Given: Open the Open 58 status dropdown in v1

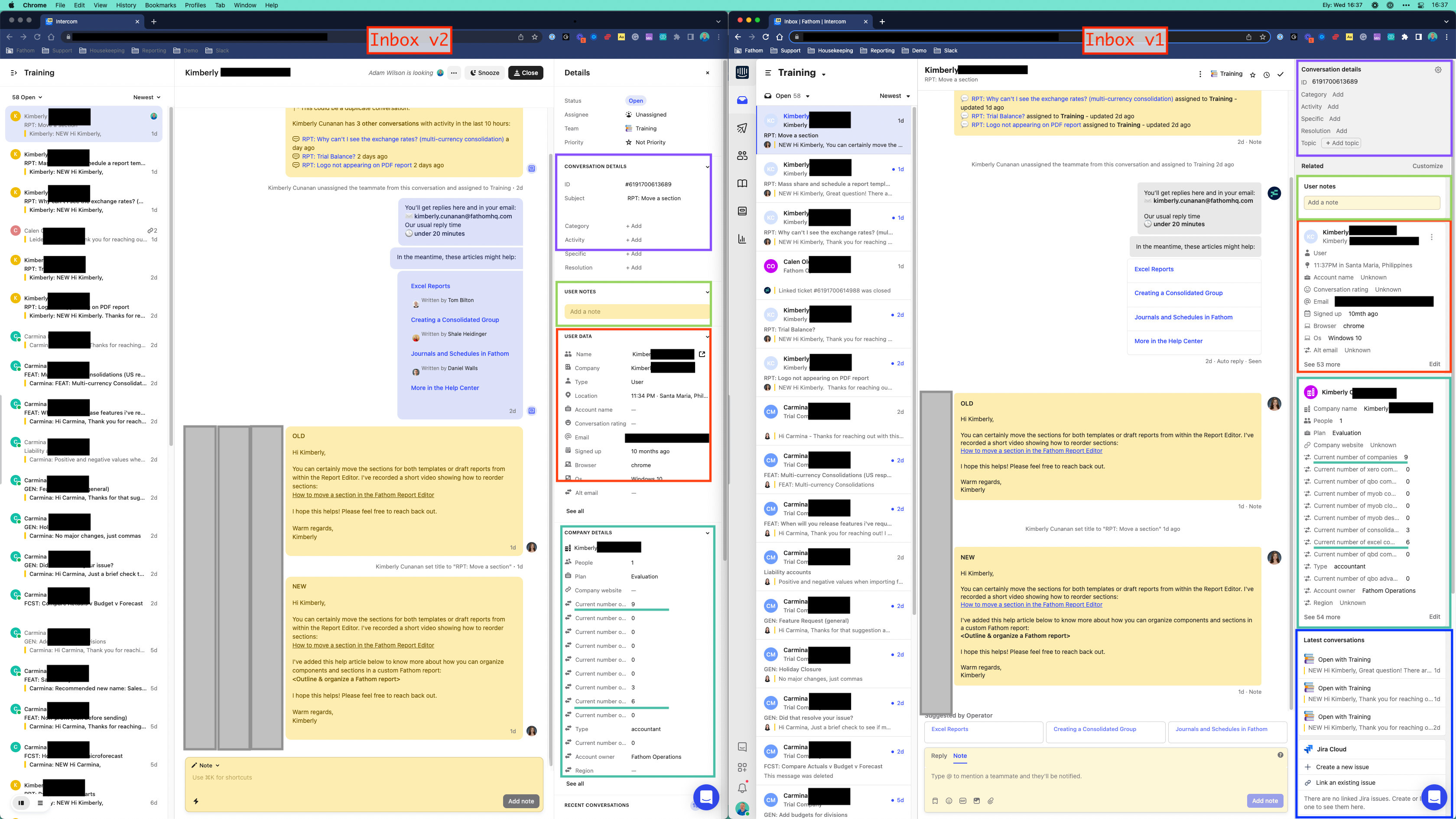Looking at the screenshot, I should click(787, 96).
